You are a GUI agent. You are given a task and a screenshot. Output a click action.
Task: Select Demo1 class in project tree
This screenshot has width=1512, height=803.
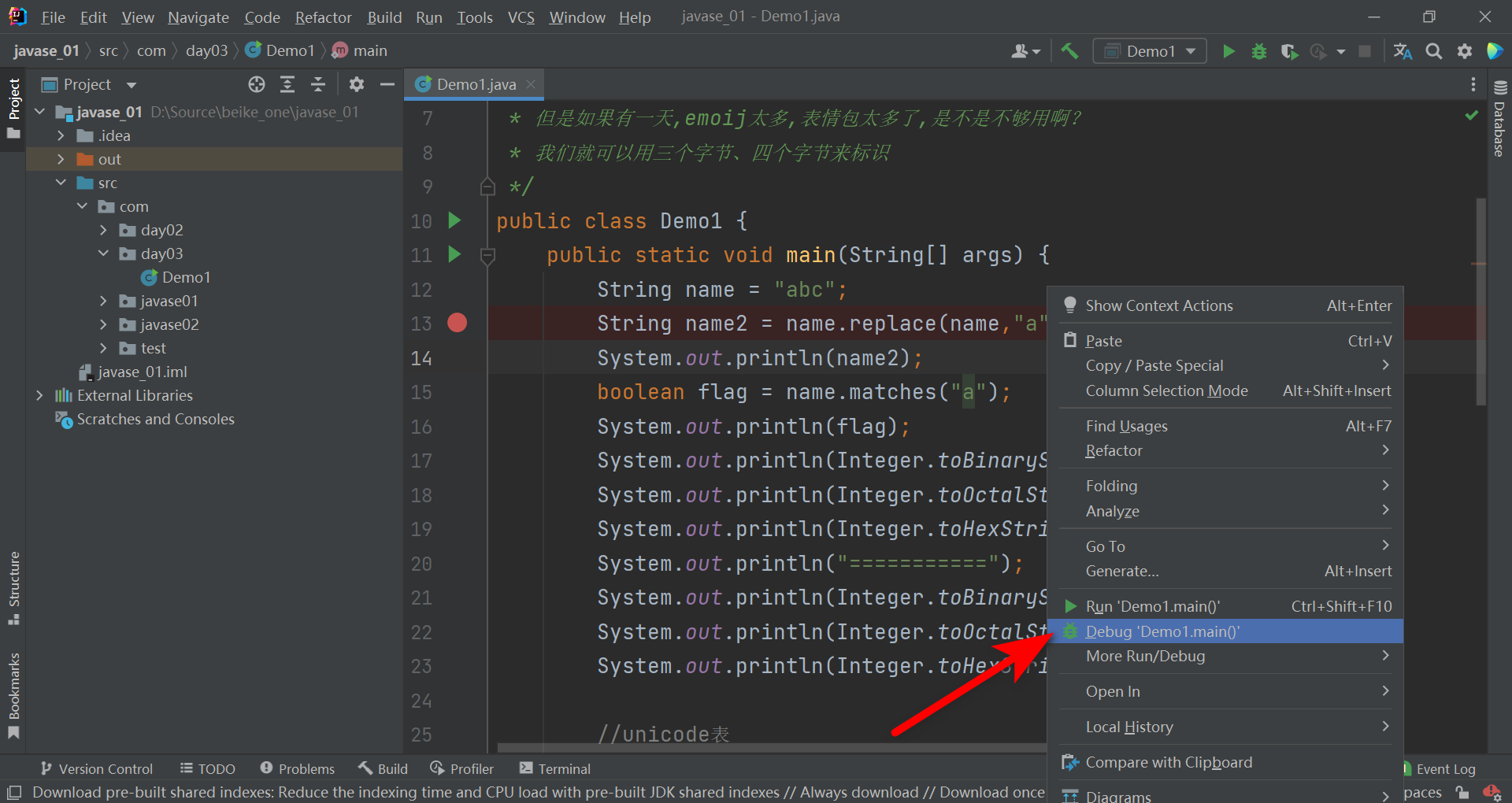point(176,277)
